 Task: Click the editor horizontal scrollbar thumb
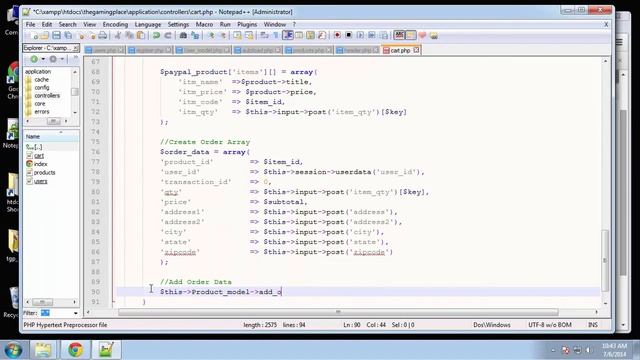click(338, 312)
